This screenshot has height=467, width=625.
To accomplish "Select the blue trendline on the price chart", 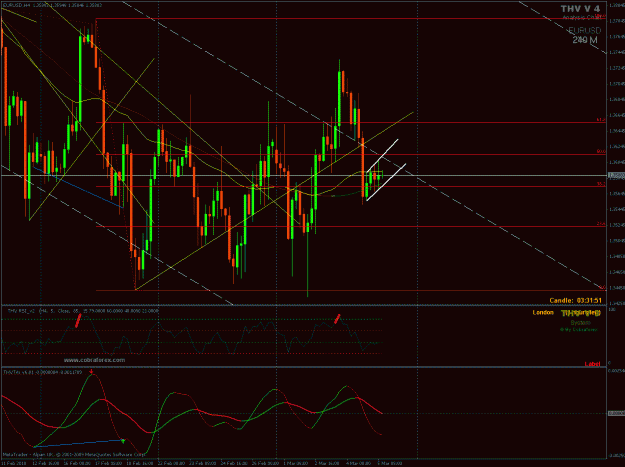I will tap(78, 187).
